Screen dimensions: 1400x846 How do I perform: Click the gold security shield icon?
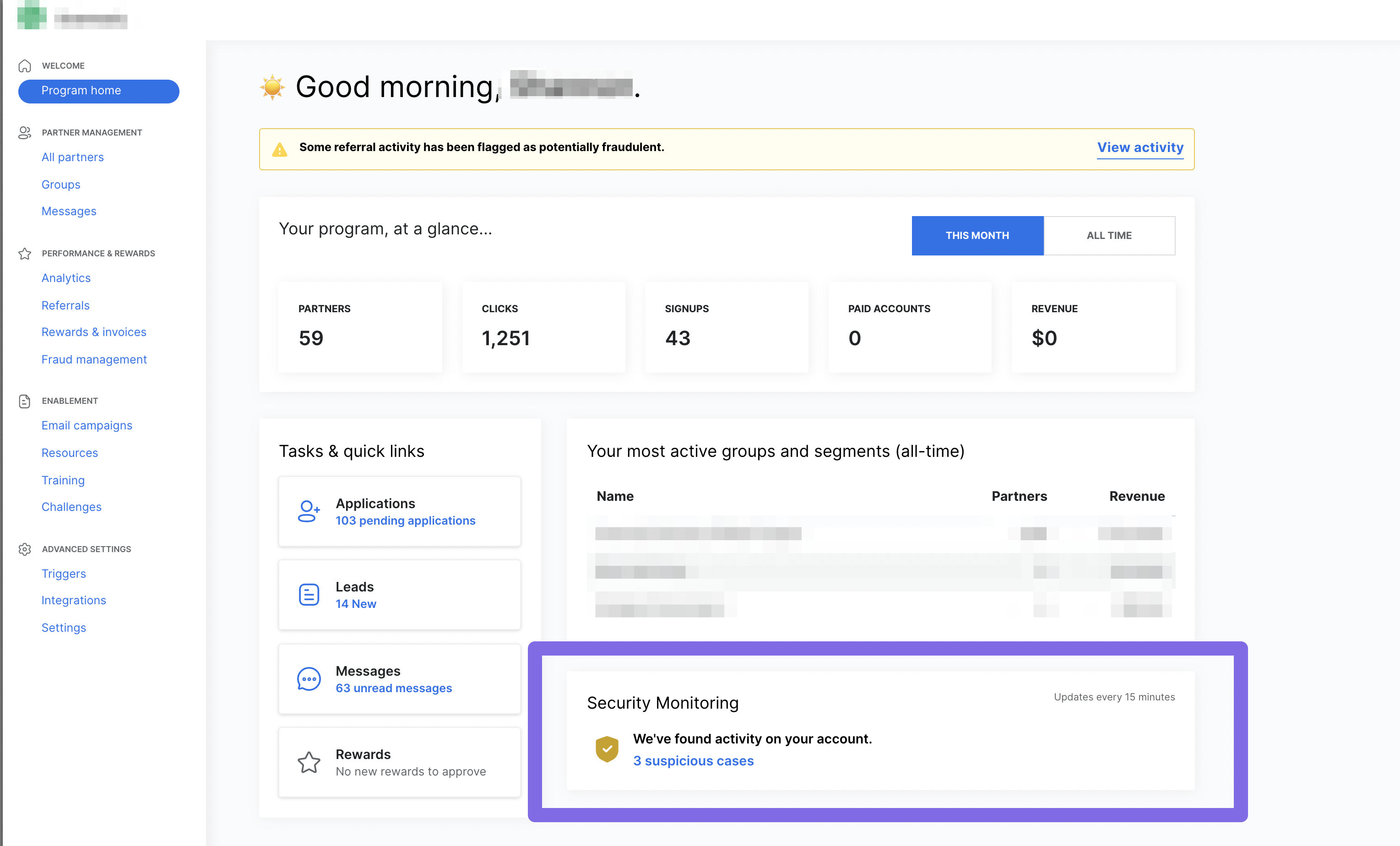(x=607, y=749)
